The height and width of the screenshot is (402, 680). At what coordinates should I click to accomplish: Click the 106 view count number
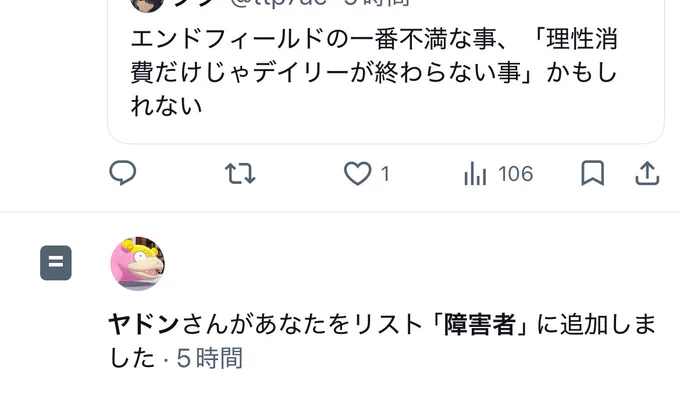point(516,174)
